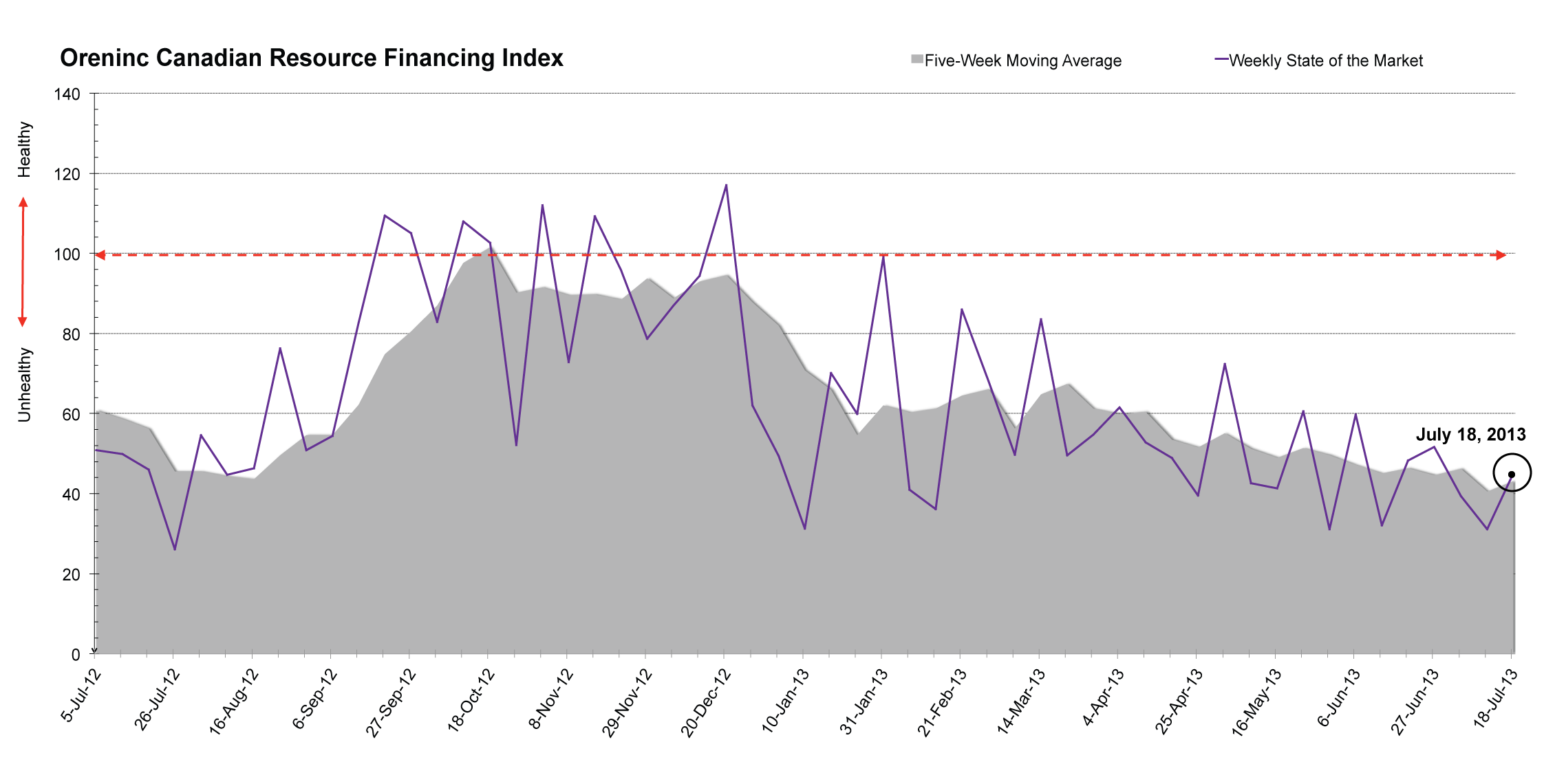Screen dimensions: 1544x784
Task: Click the 25-Apr-13 date label
Action: (x=1179, y=701)
